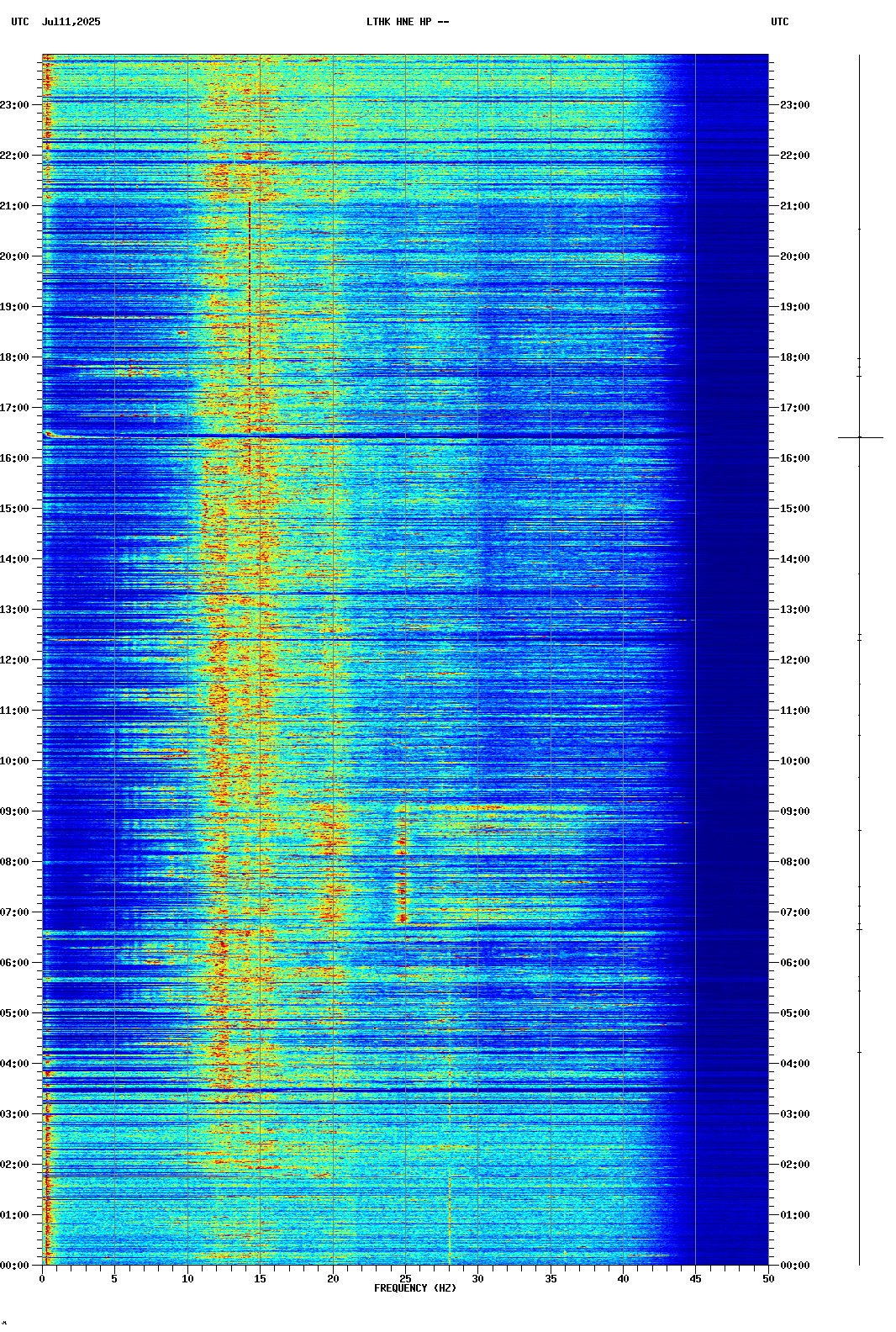
Task: Click the right-side 01:00 time label
Action: pos(795,1215)
